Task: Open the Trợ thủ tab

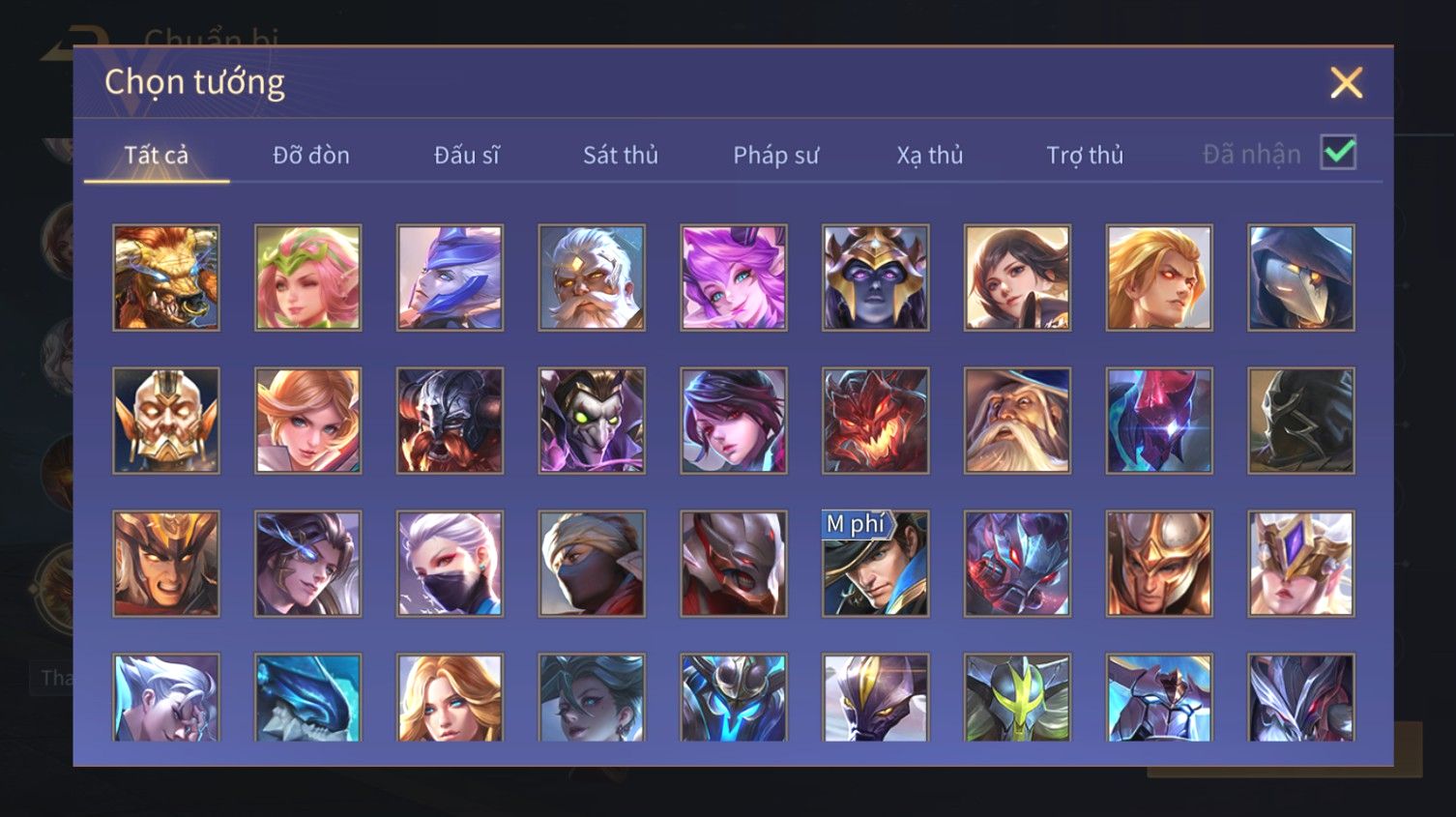Action: (x=1085, y=155)
